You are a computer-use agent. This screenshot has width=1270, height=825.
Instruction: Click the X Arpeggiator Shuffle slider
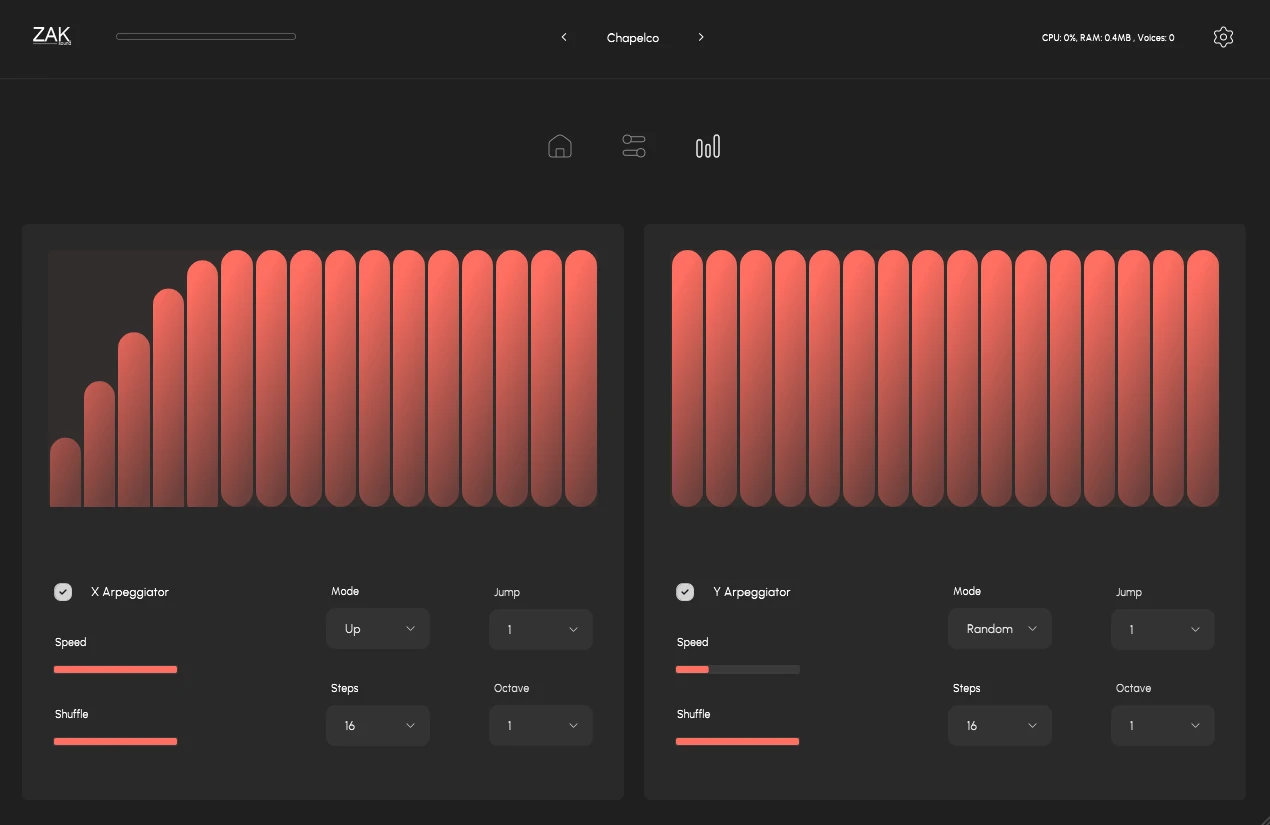(115, 741)
